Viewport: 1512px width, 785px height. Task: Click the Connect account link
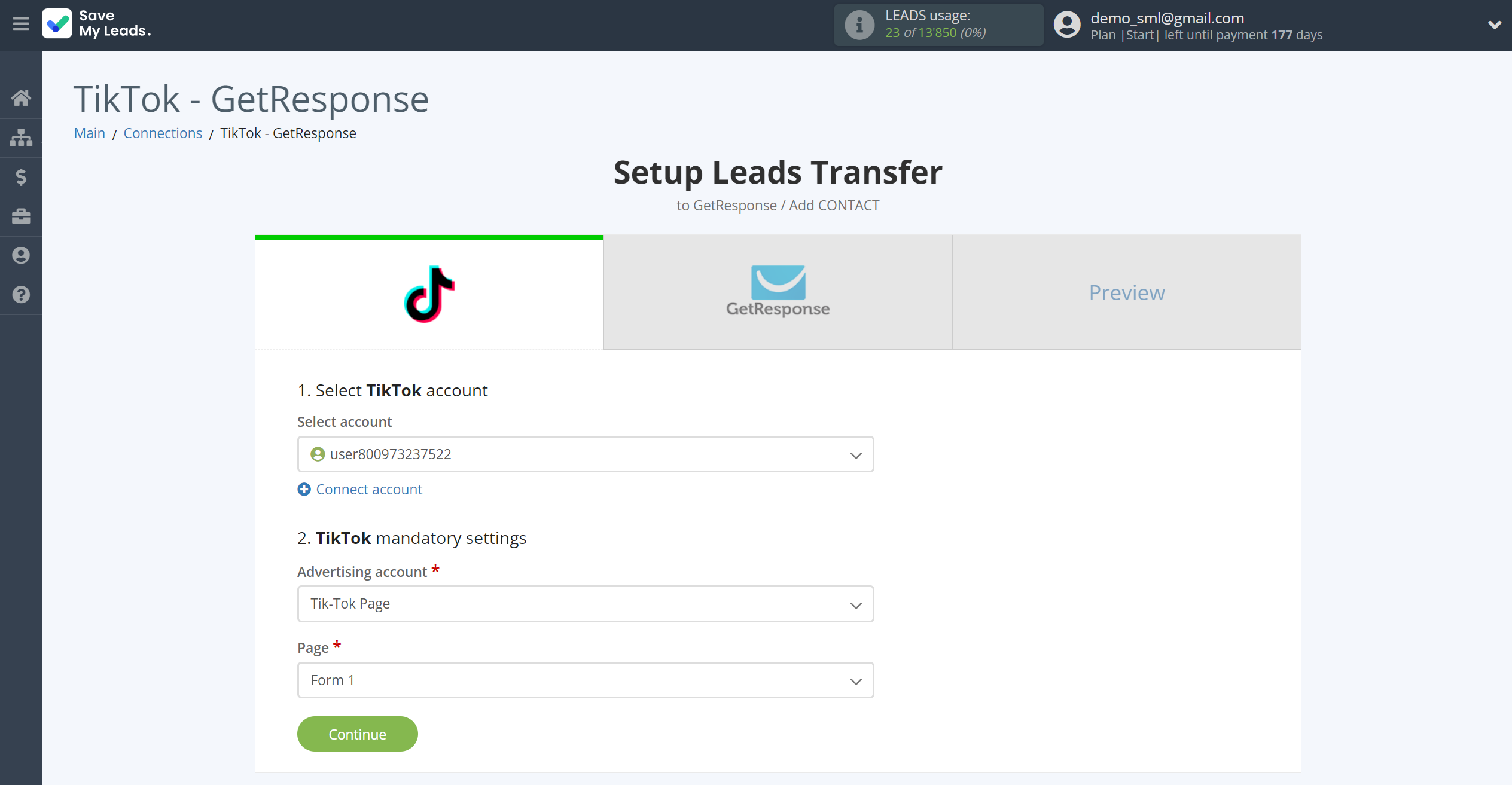coord(360,489)
